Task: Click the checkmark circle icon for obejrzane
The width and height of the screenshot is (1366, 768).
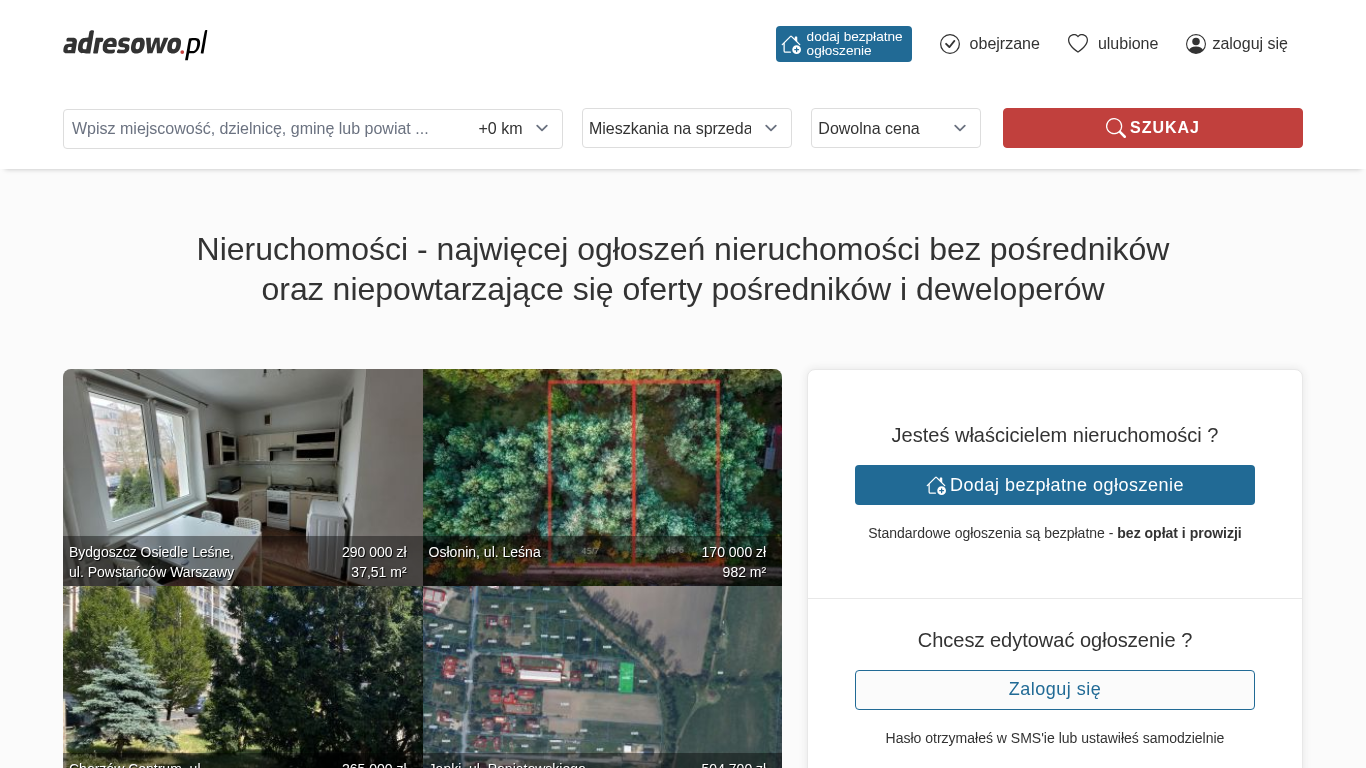Action: tap(950, 44)
